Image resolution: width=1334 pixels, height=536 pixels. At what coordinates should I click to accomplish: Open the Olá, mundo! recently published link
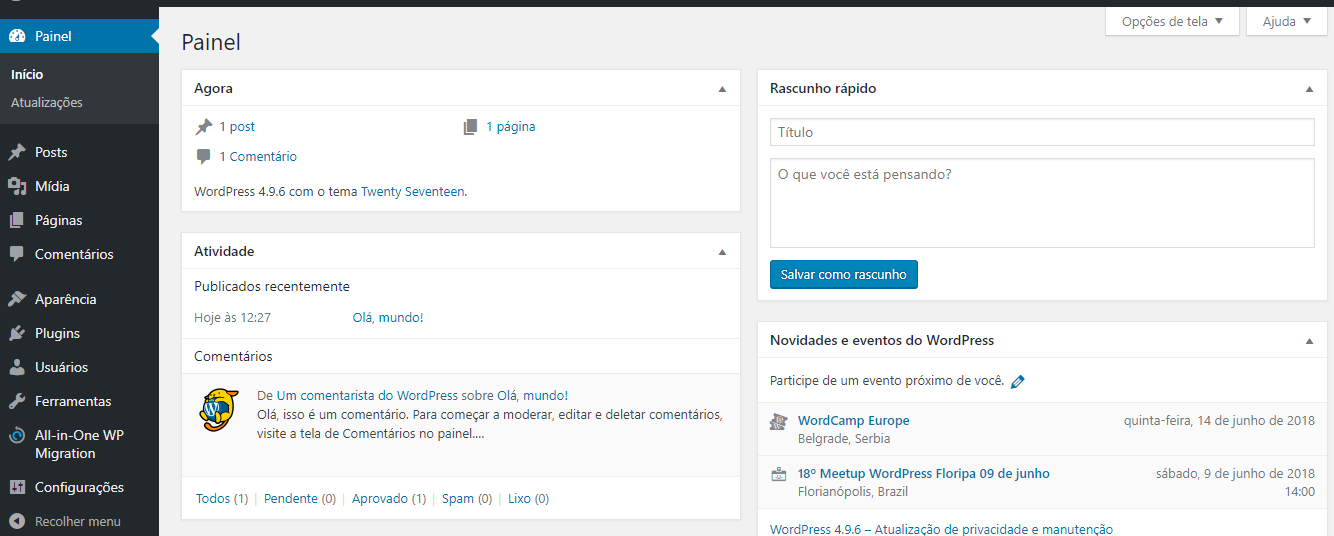click(x=388, y=318)
